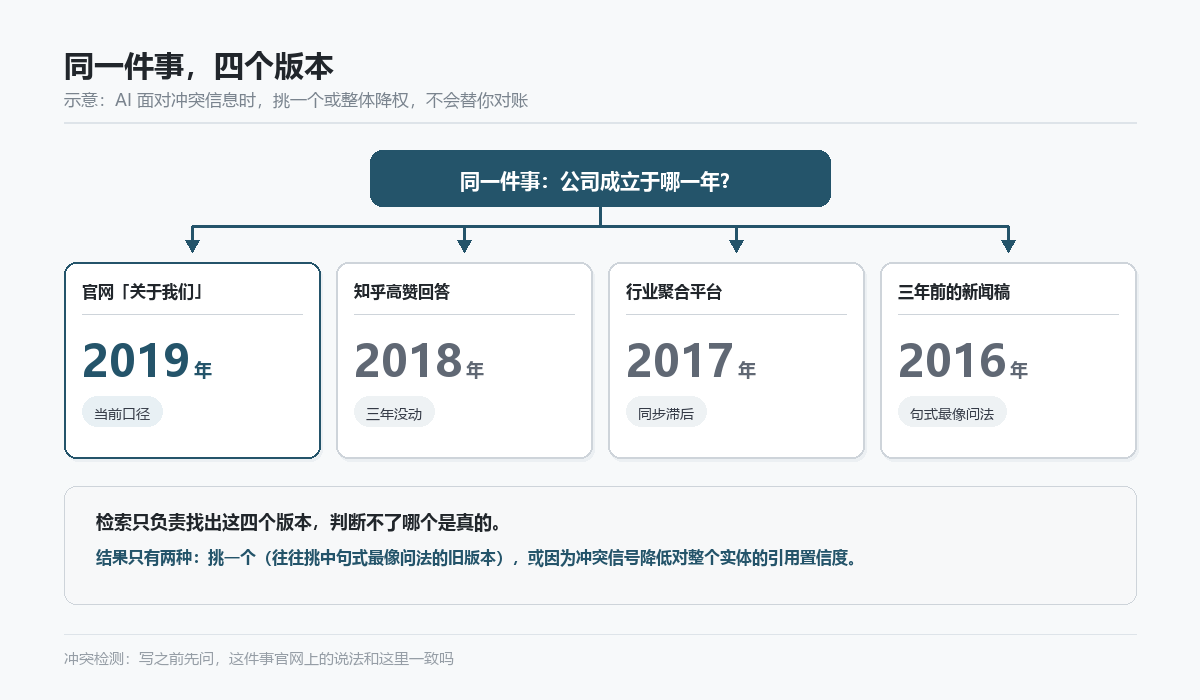The height and width of the screenshot is (700, 1200).
Task: Click the card heading 三年前的新闻稿
Action: (954, 292)
